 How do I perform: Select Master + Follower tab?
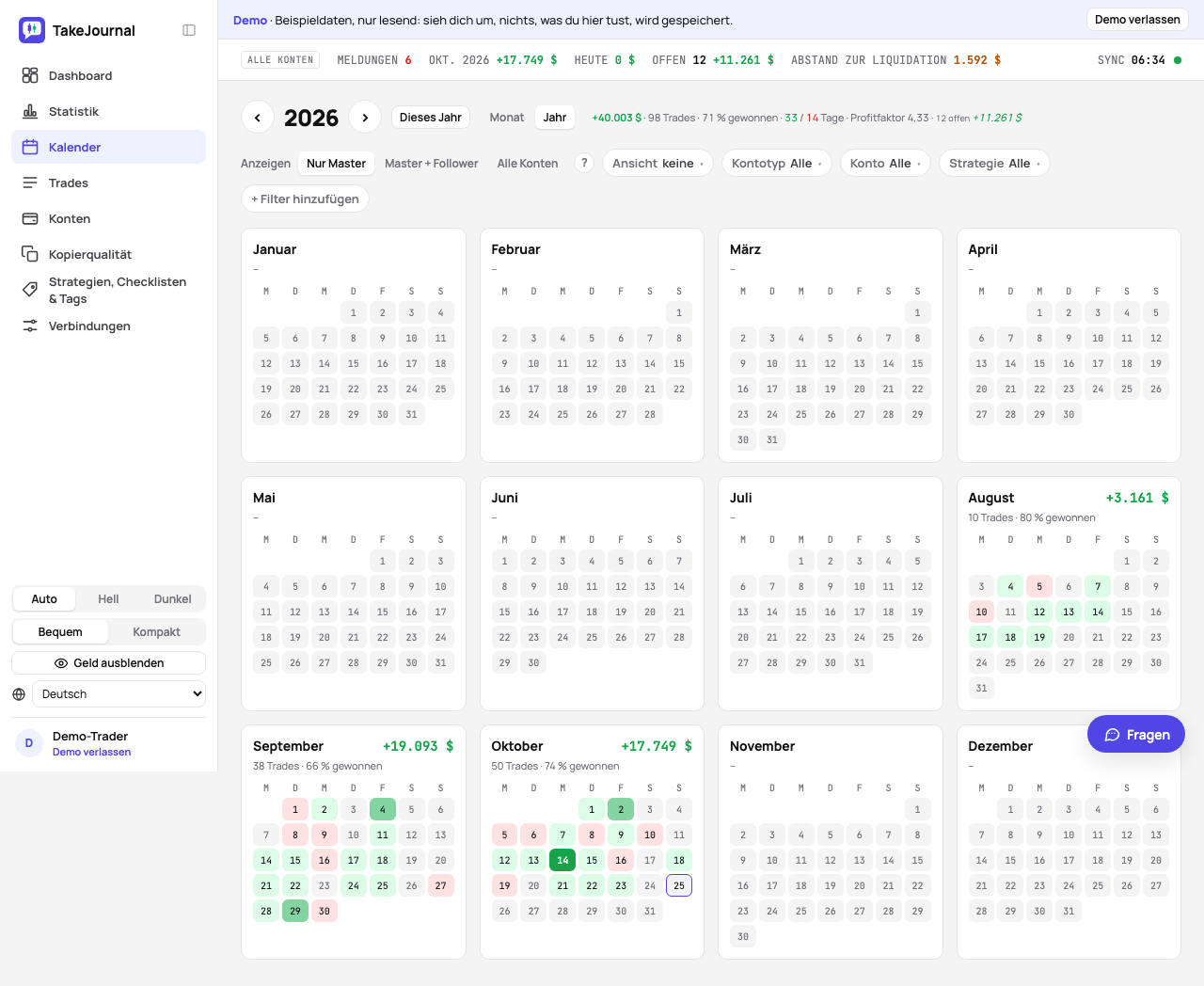click(432, 163)
